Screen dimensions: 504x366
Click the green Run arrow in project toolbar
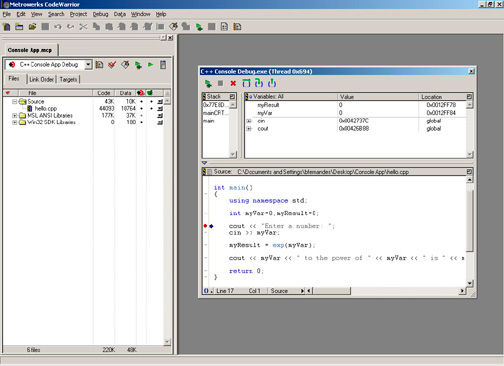151,65
